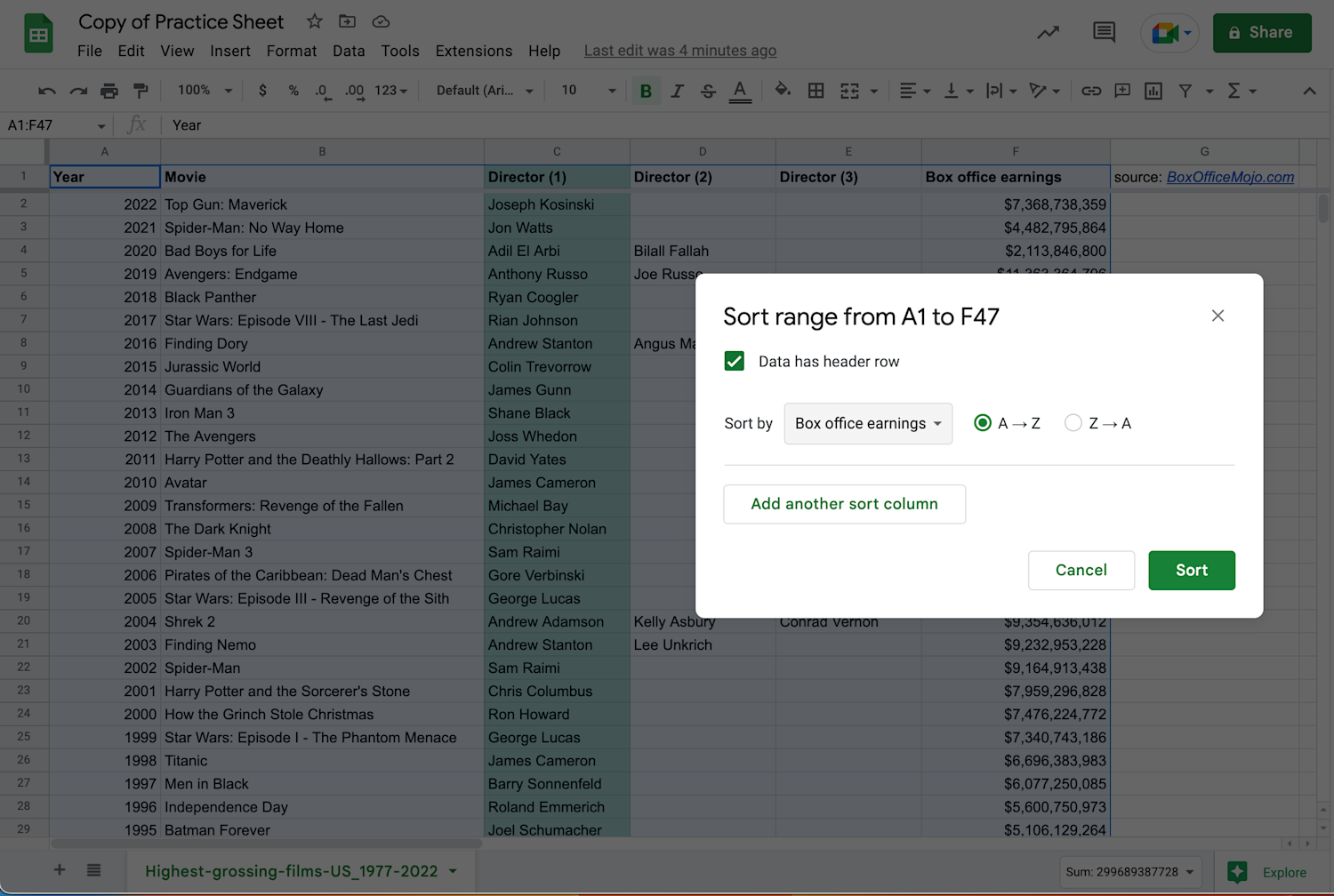Close the sort dialog with X
The image size is (1334, 896).
(1217, 316)
